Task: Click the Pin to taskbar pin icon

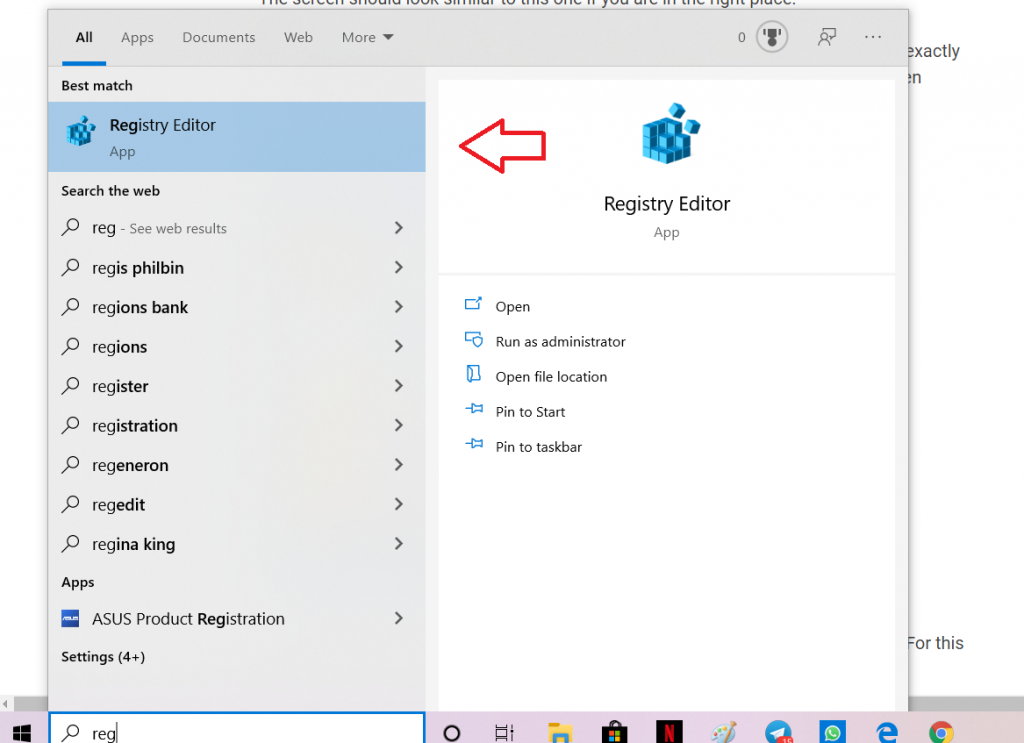Action: (474, 445)
